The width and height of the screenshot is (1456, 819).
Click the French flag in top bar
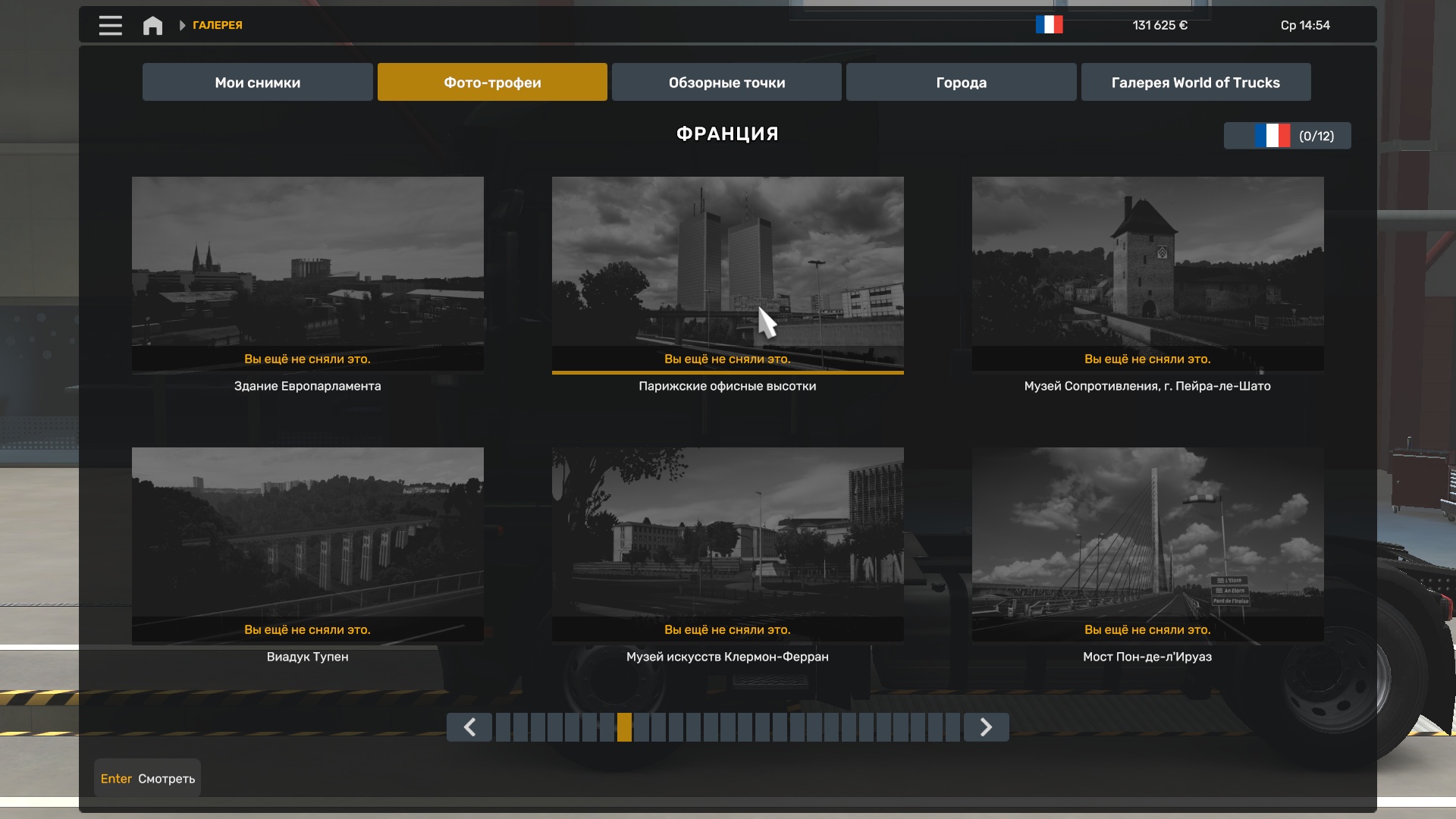pyautogui.click(x=1049, y=25)
